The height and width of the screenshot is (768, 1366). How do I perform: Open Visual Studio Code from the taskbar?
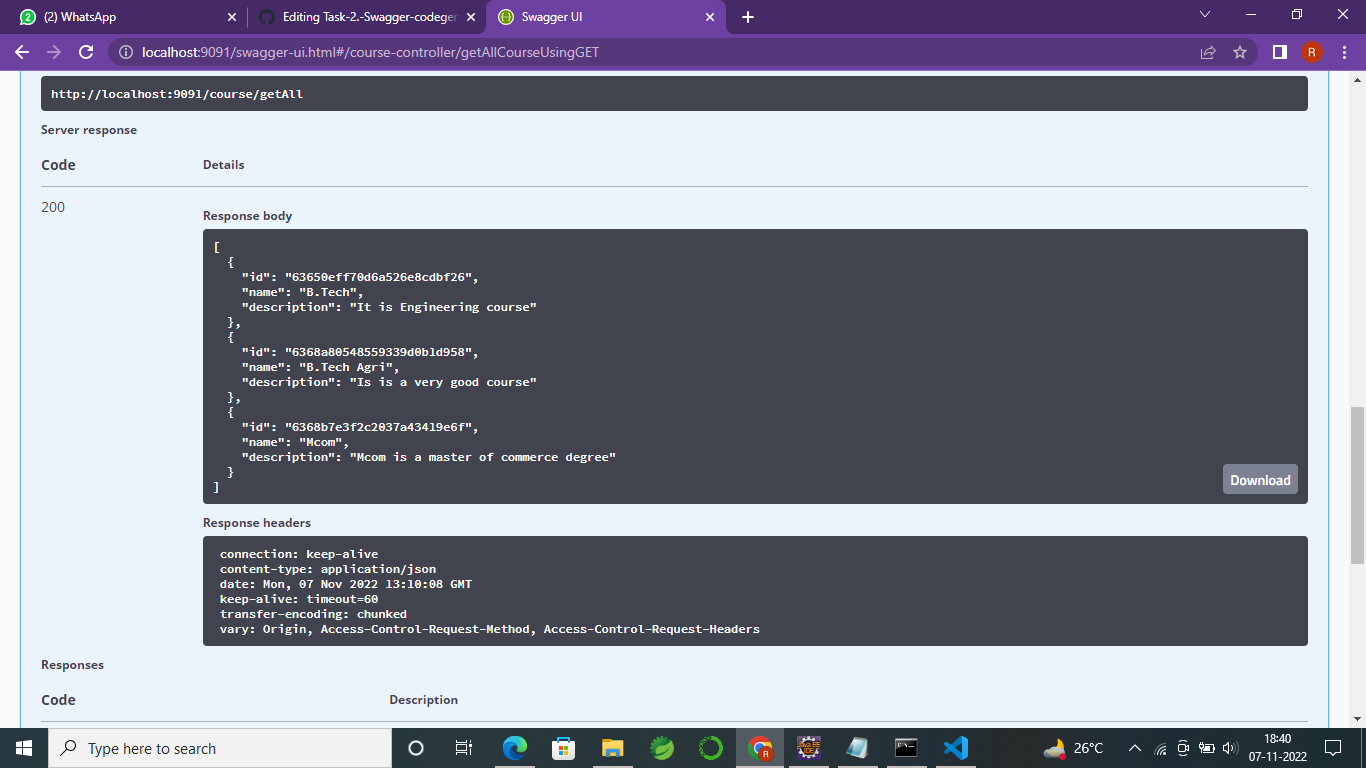955,748
